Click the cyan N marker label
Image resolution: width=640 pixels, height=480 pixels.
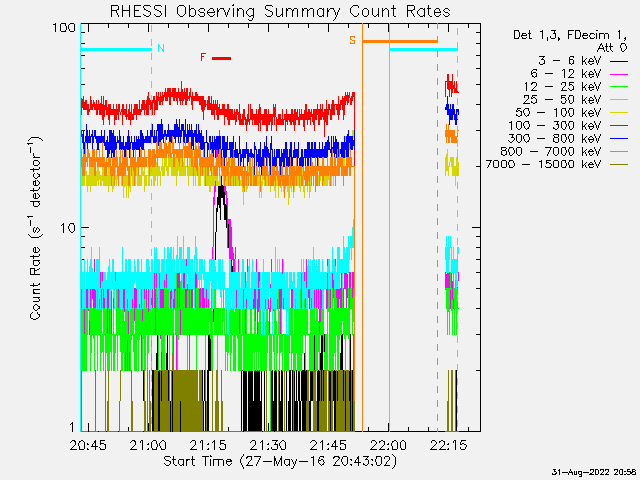161,48
